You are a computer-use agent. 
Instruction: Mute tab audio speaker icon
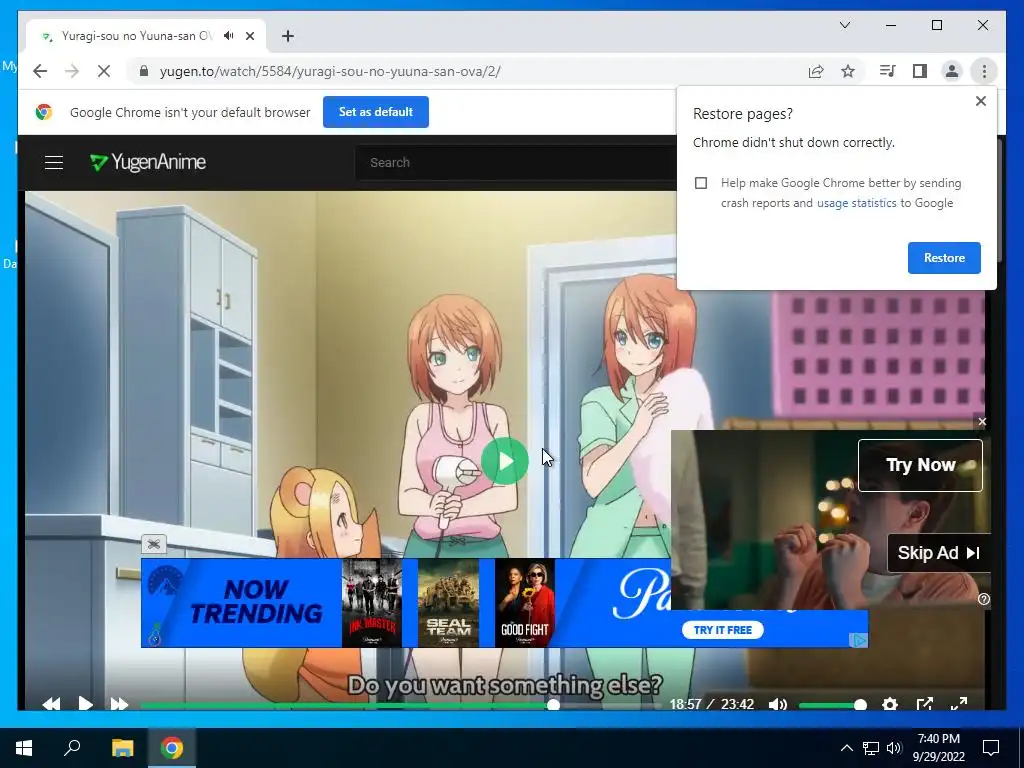click(x=229, y=36)
